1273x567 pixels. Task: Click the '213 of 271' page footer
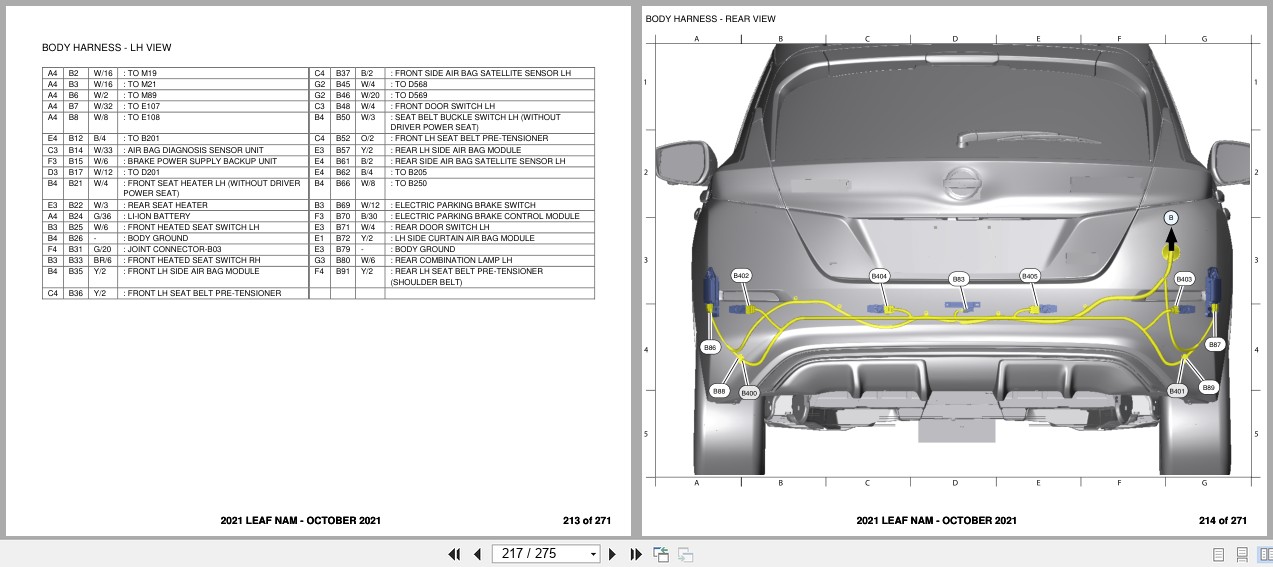pos(587,520)
